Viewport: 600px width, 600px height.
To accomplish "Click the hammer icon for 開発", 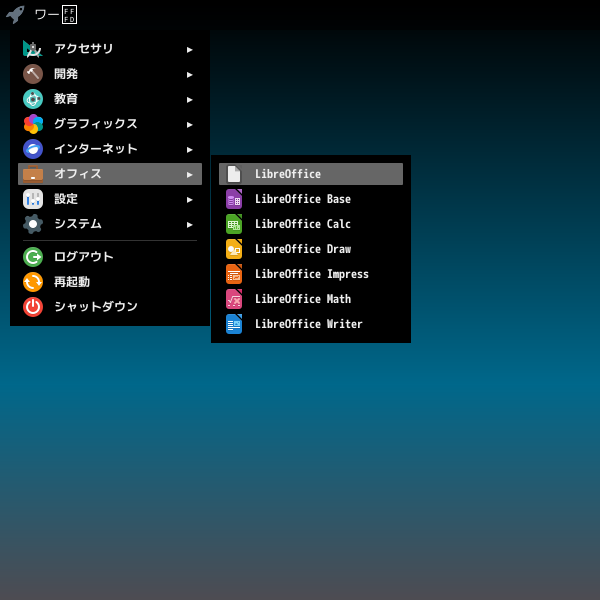I will pyautogui.click(x=33, y=74).
